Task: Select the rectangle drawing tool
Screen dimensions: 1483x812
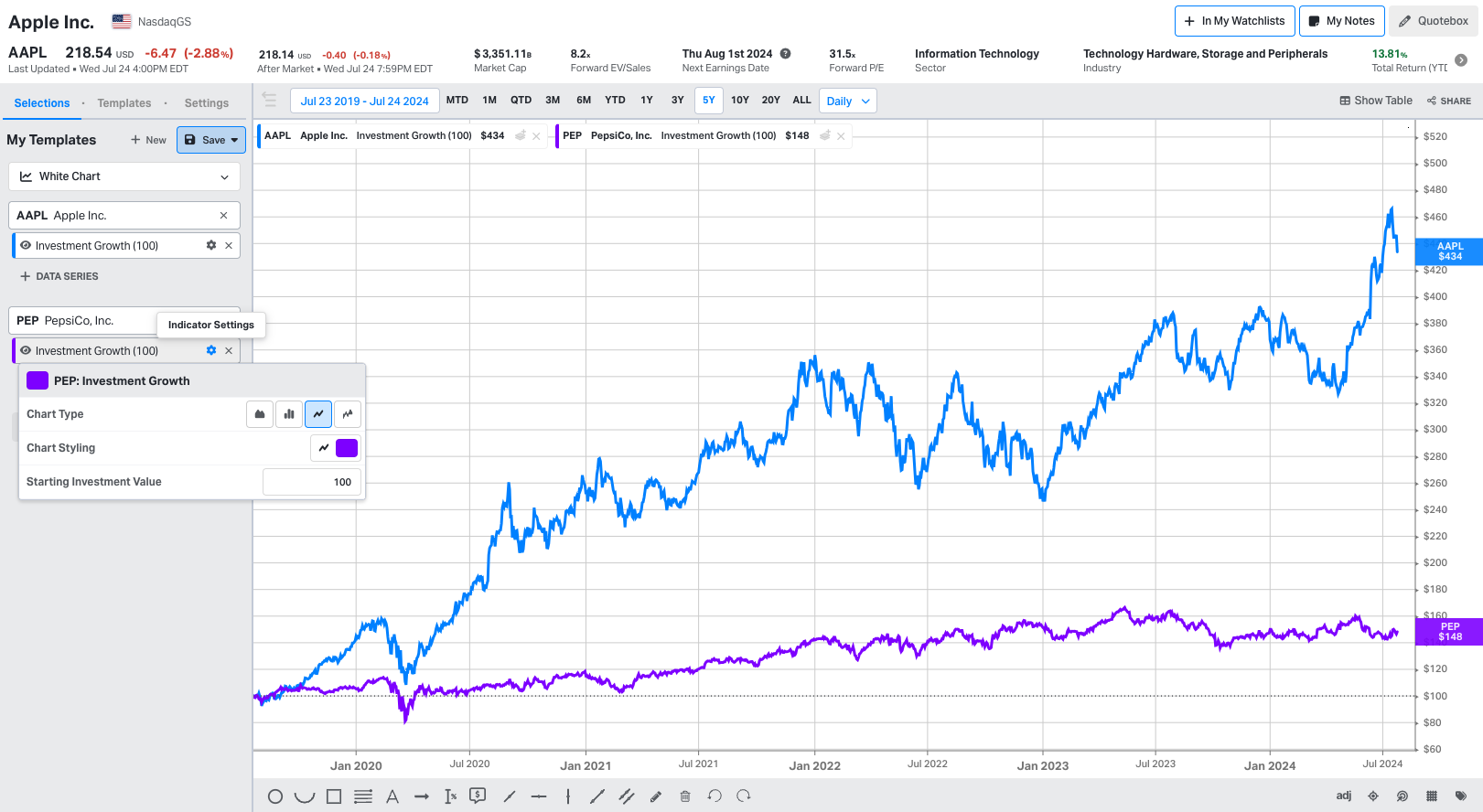Action: pos(334,796)
